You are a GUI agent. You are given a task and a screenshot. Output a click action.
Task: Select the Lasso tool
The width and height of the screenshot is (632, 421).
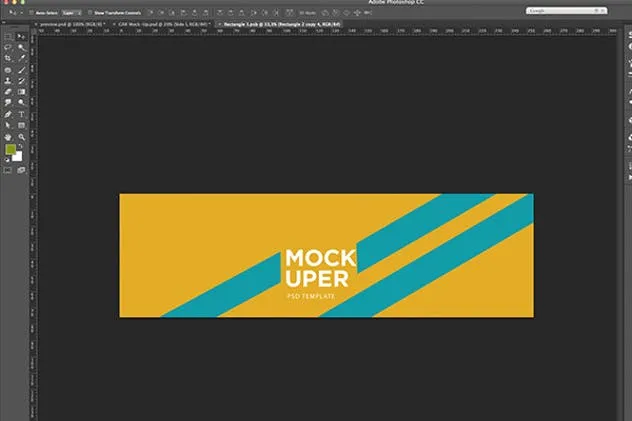(8, 47)
